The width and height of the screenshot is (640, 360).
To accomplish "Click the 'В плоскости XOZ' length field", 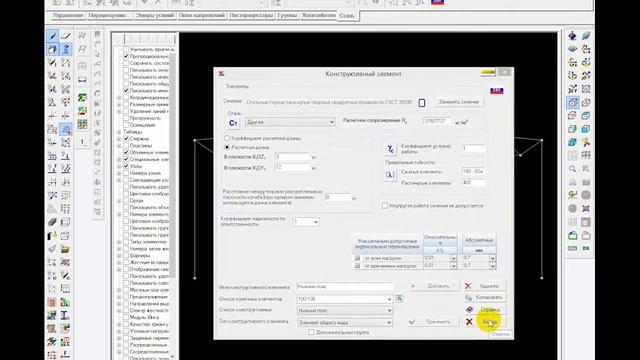I will [293, 157].
